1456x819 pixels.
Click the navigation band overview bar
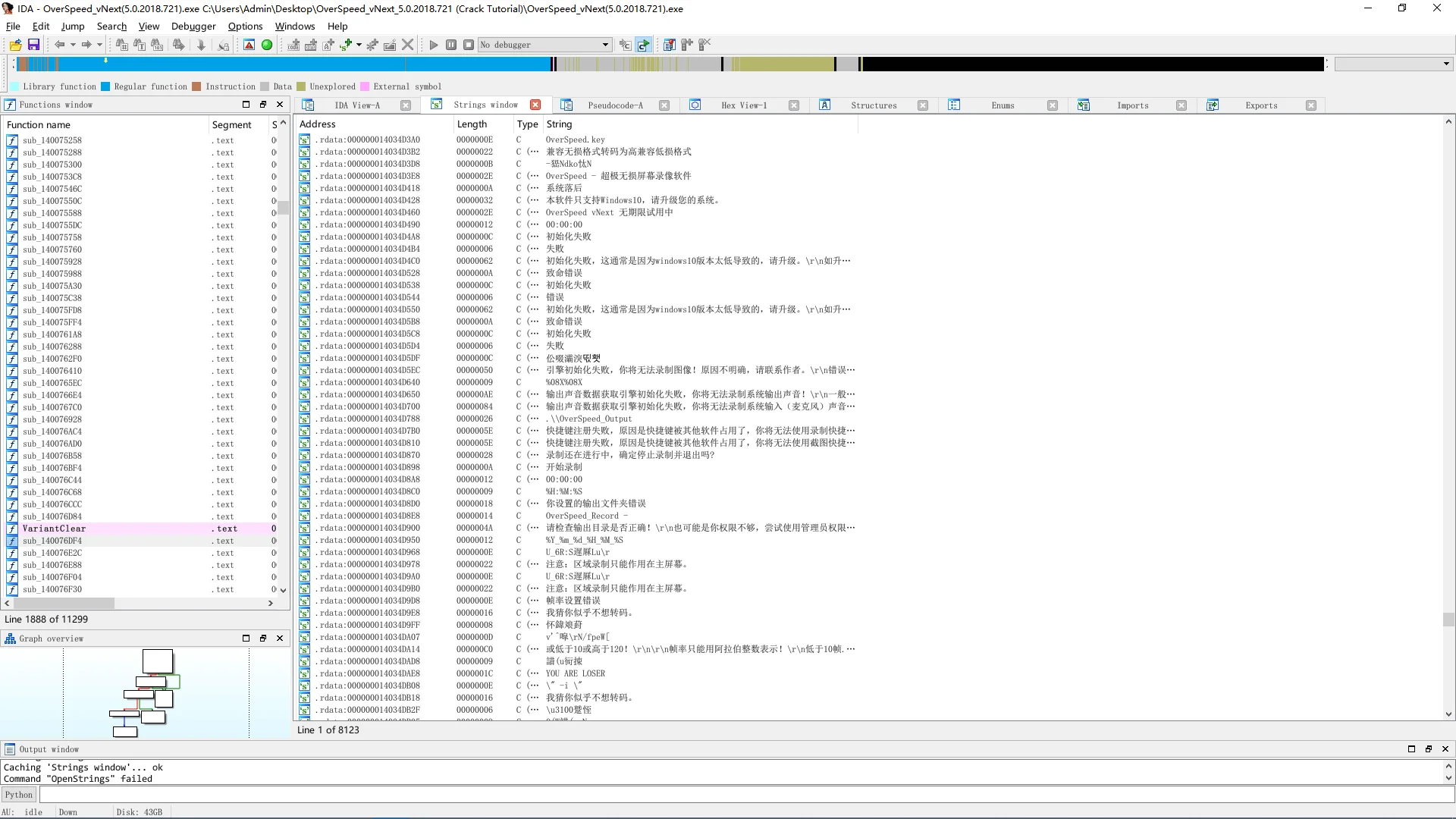click(x=670, y=64)
